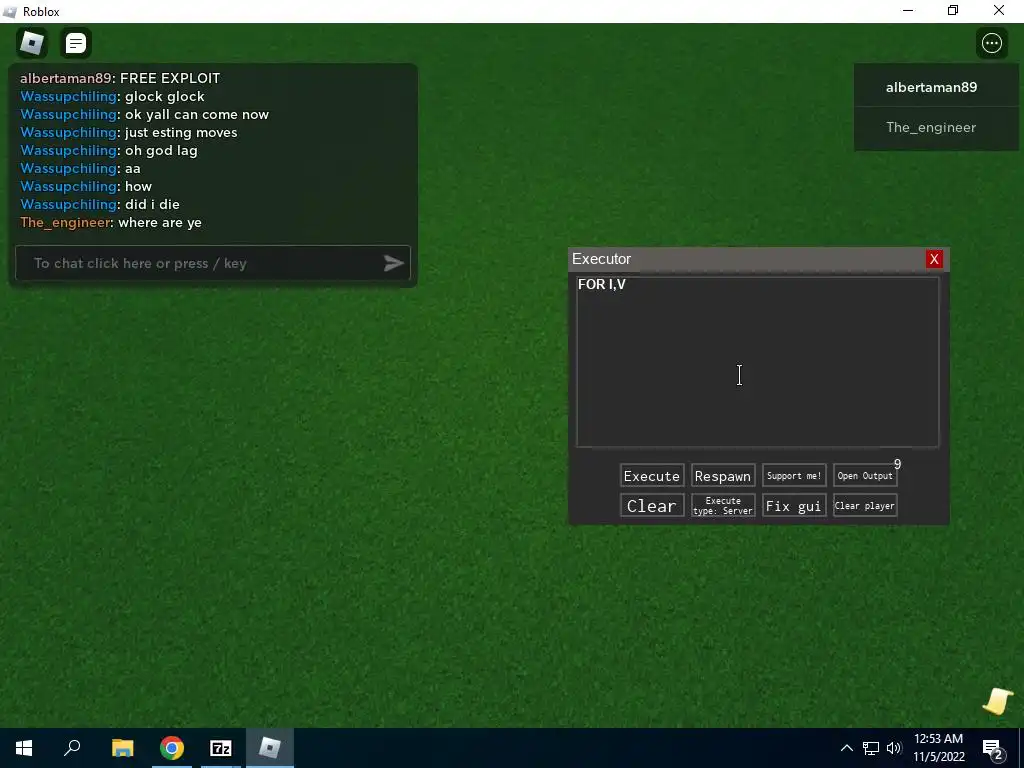Image resolution: width=1024 pixels, height=768 pixels.
Task: Click The_engineer's name in chat
Action: (x=65, y=223)
